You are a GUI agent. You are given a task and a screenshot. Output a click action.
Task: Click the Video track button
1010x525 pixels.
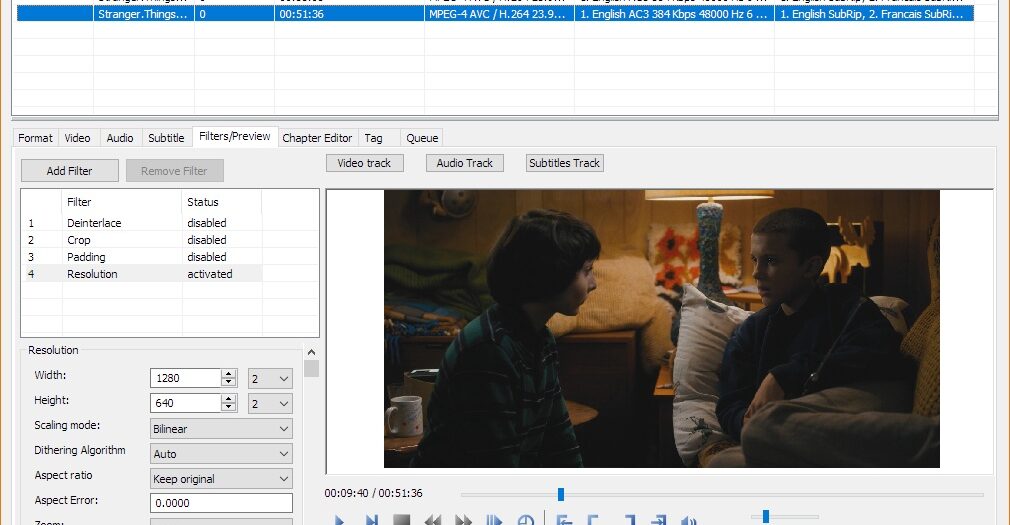tap(365, 163)
